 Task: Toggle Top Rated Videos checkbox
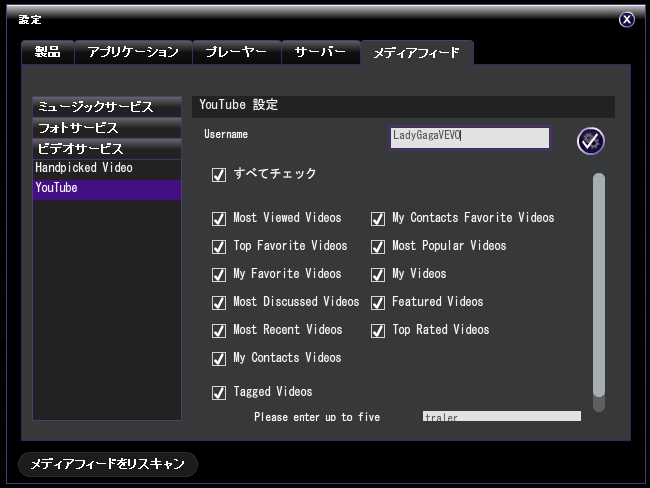point(378,331)
